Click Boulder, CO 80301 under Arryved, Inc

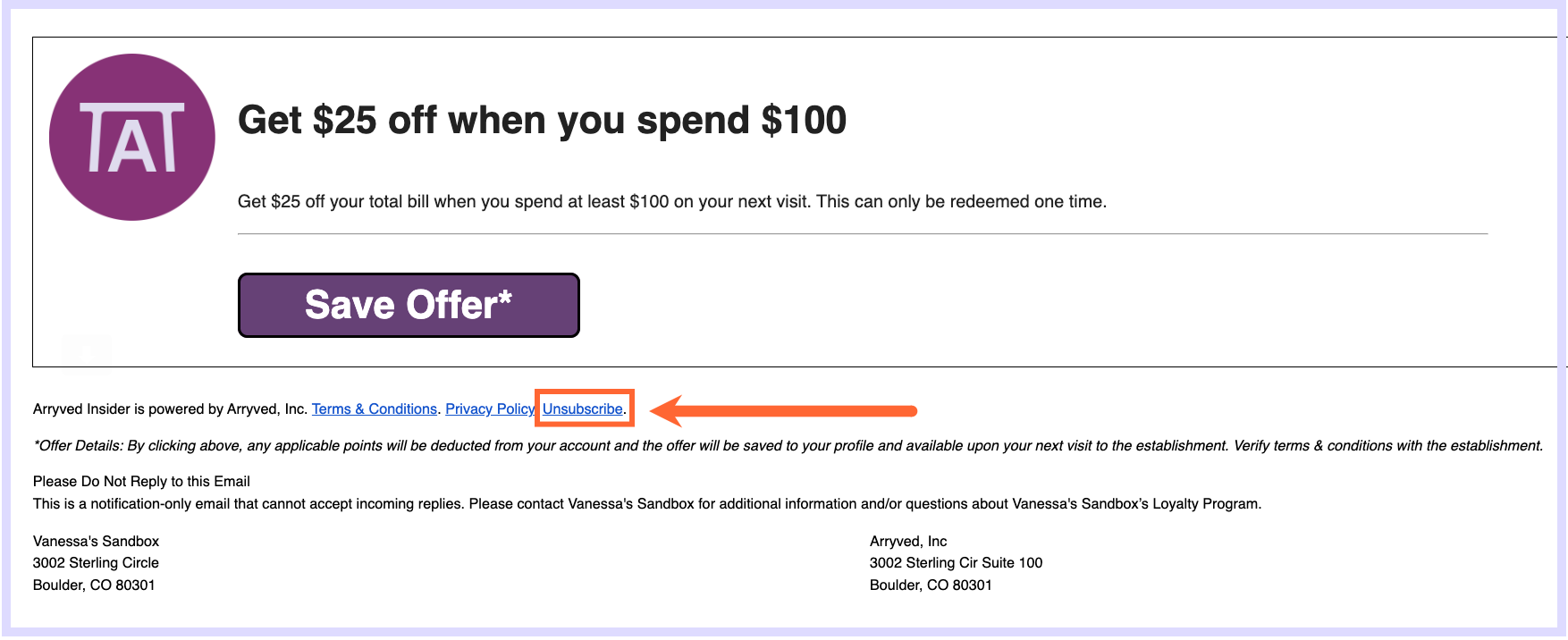tap(931, 585)
